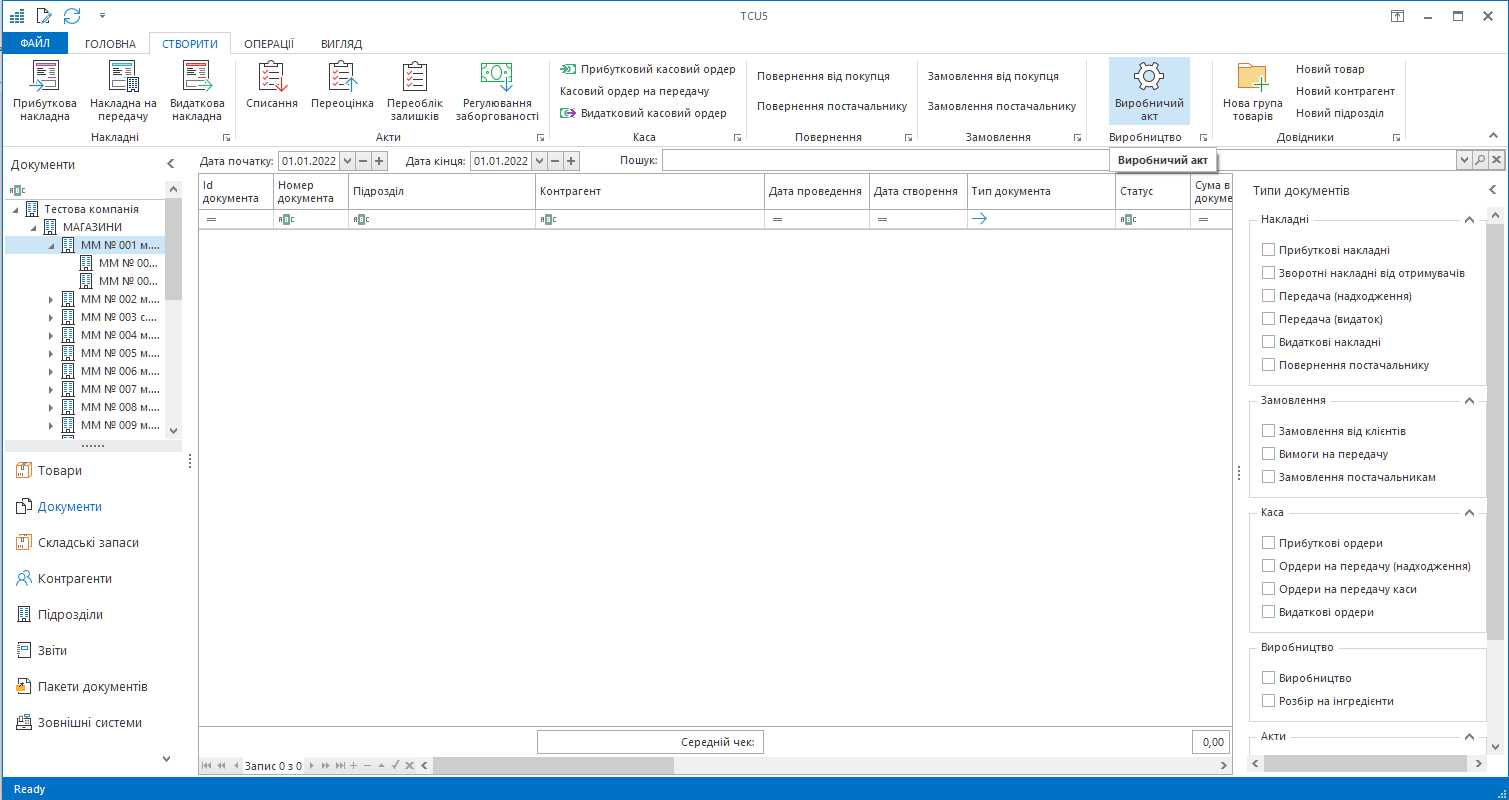The image size is (1509, 800).
Task: Click Новий контрагент
Action: point(1345,91)
